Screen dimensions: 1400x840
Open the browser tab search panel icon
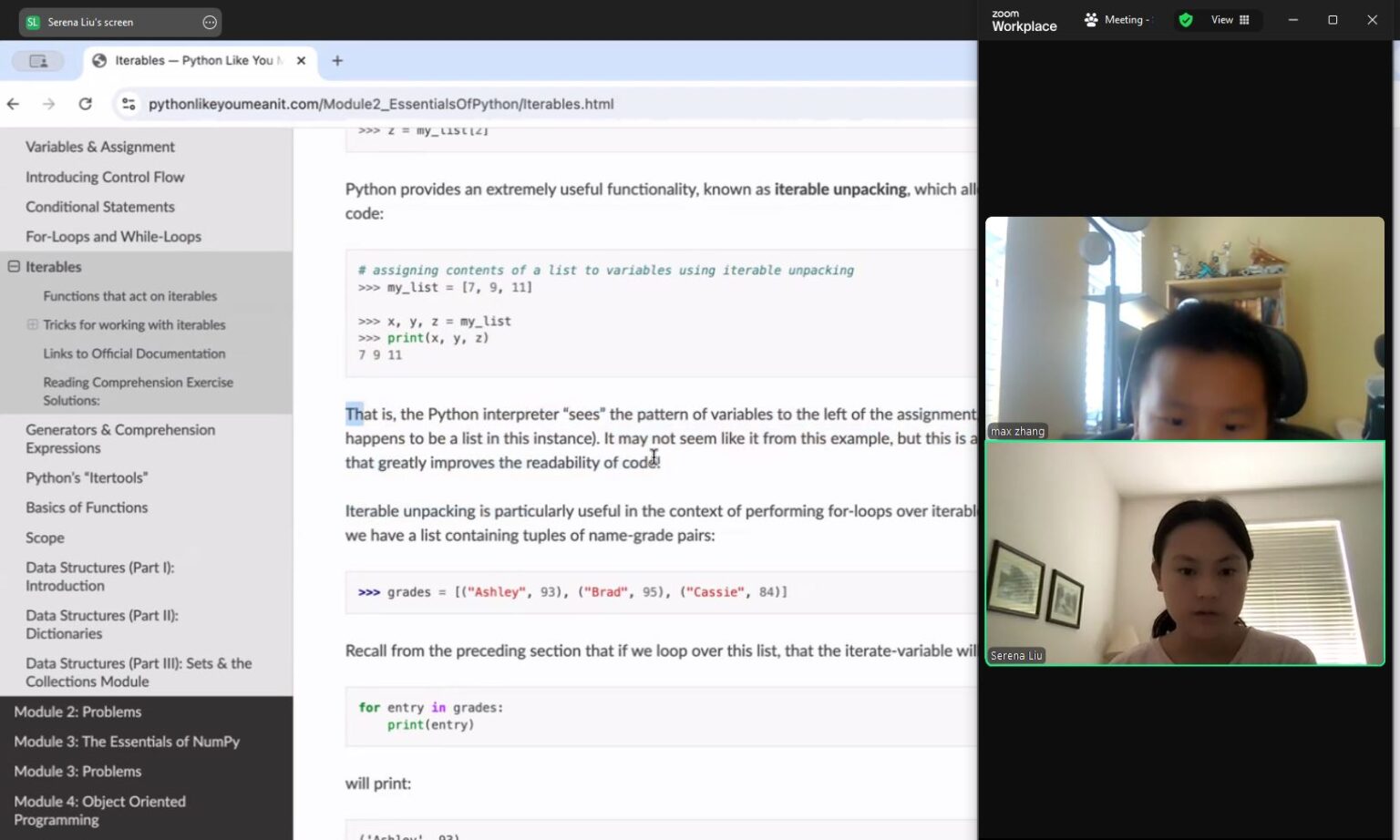point(38,61)
